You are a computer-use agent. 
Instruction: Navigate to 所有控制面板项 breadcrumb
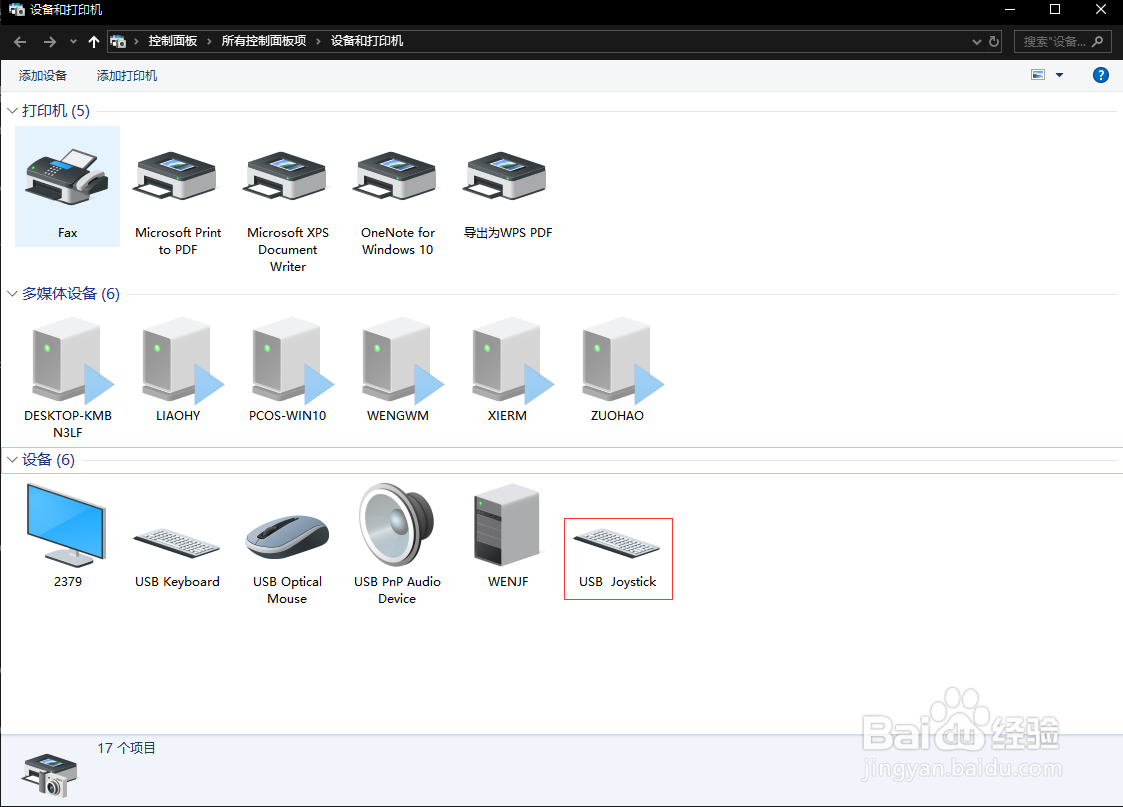click(264, 42)
